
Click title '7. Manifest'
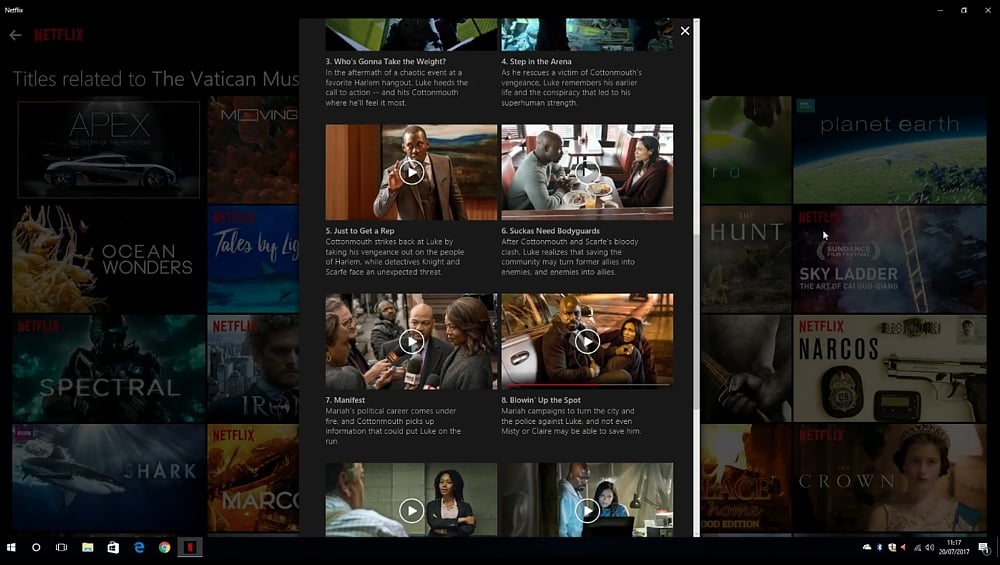click(x=345, y=400)
